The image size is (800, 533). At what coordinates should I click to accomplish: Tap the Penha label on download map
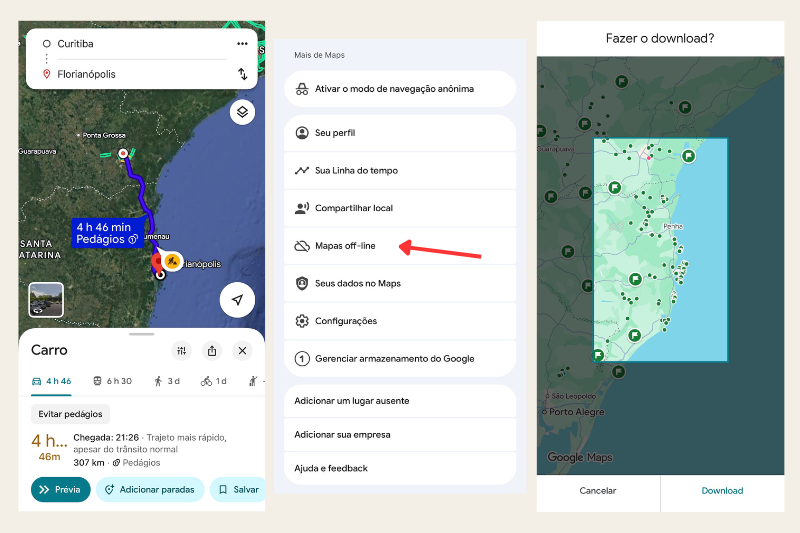point(673,226)
